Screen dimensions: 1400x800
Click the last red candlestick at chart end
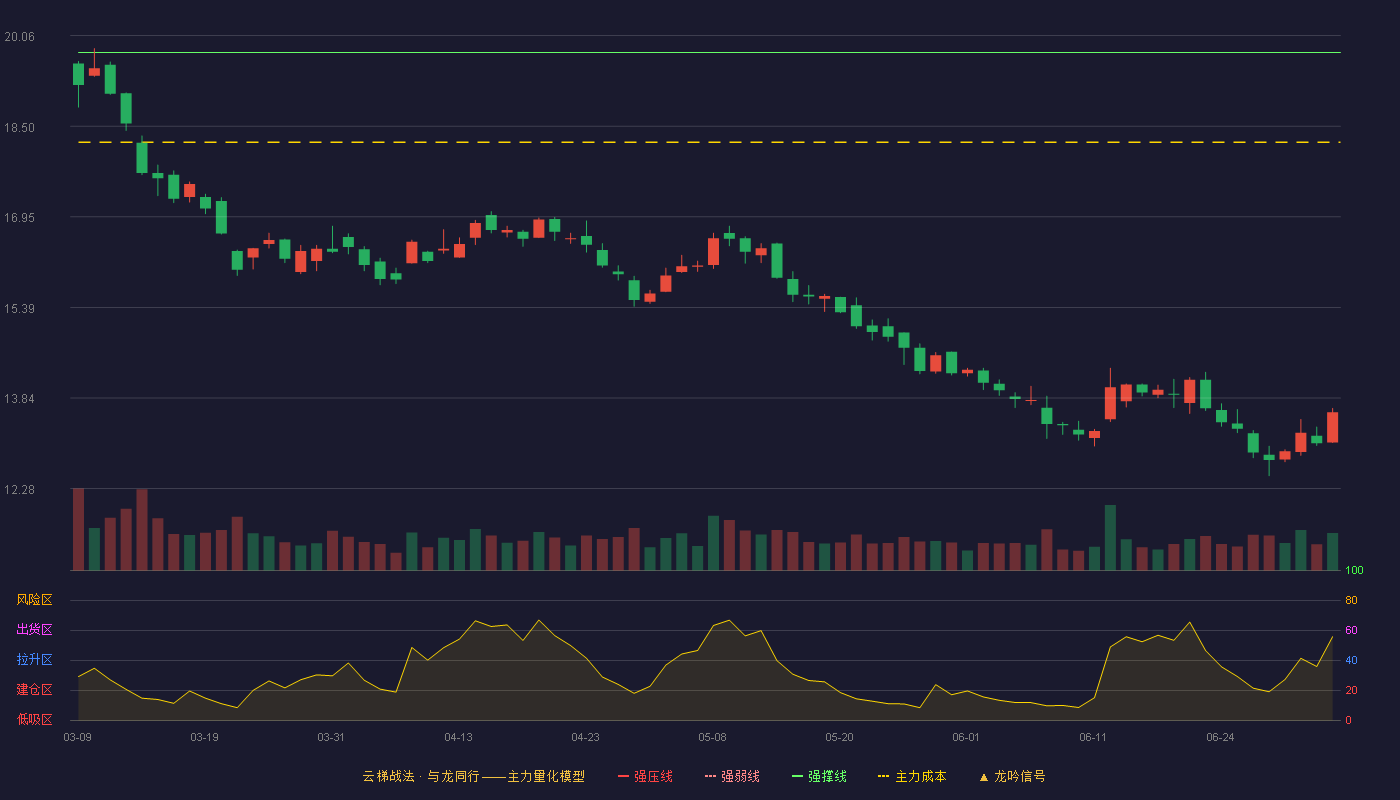click(x=1332, y=427)
